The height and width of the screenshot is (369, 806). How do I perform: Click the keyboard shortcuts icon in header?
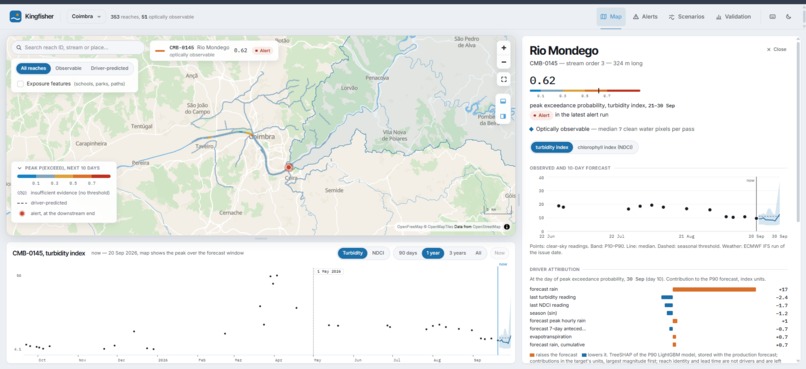(772, 16)
